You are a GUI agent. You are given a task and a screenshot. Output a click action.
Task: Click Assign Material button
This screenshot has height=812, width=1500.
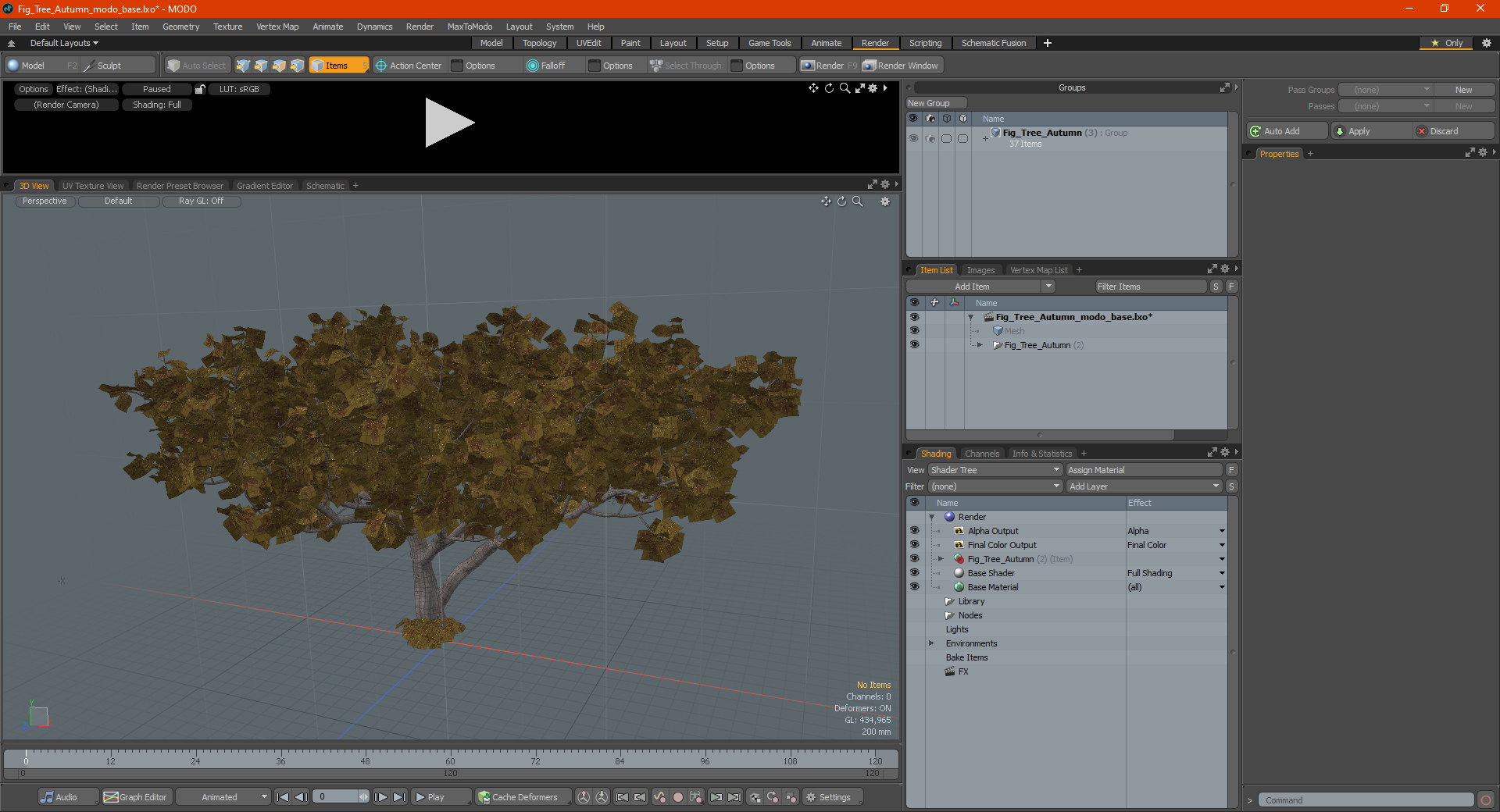click(1144, 470)
